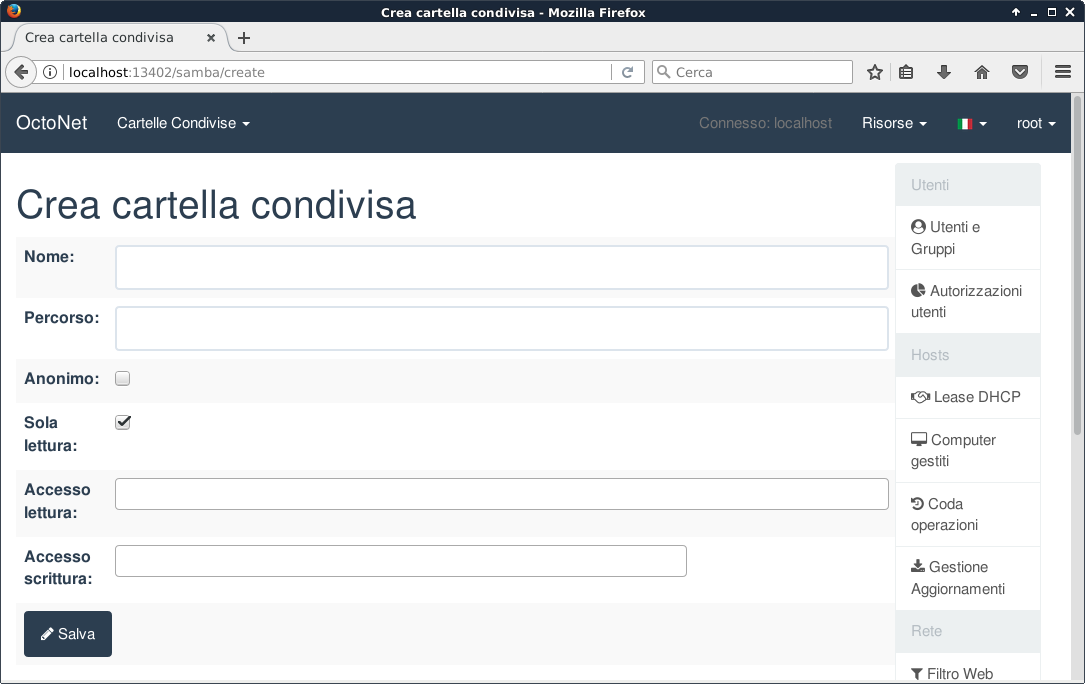This screenshot has width=1085, height=684.
Task: Click the Autorizzazioni utenti pie icon
Action: pos(918,291)
